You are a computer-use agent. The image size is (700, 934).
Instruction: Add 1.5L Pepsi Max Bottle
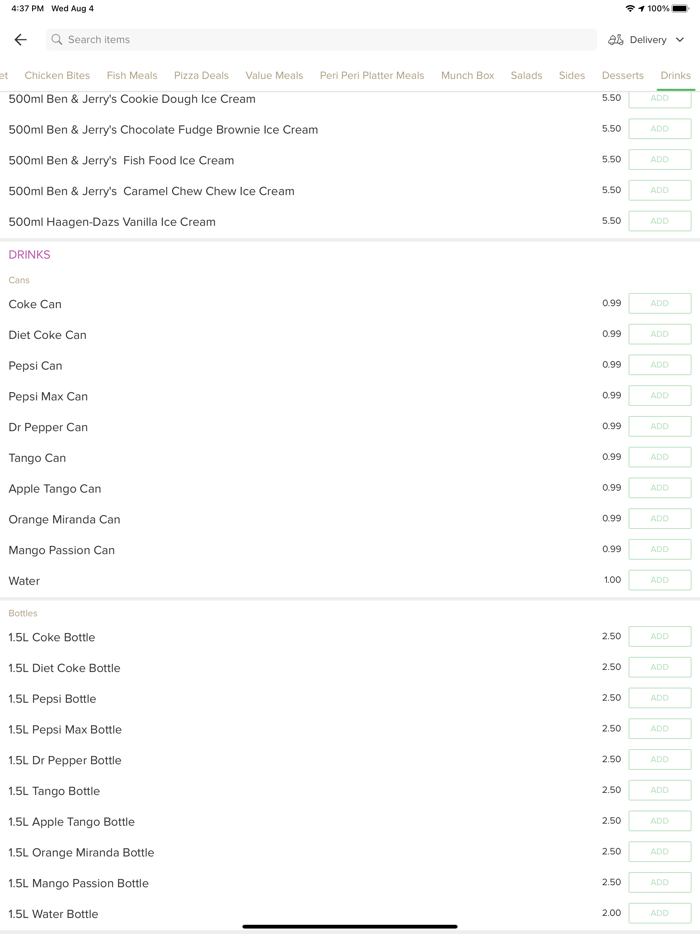[x=659, y=729]
